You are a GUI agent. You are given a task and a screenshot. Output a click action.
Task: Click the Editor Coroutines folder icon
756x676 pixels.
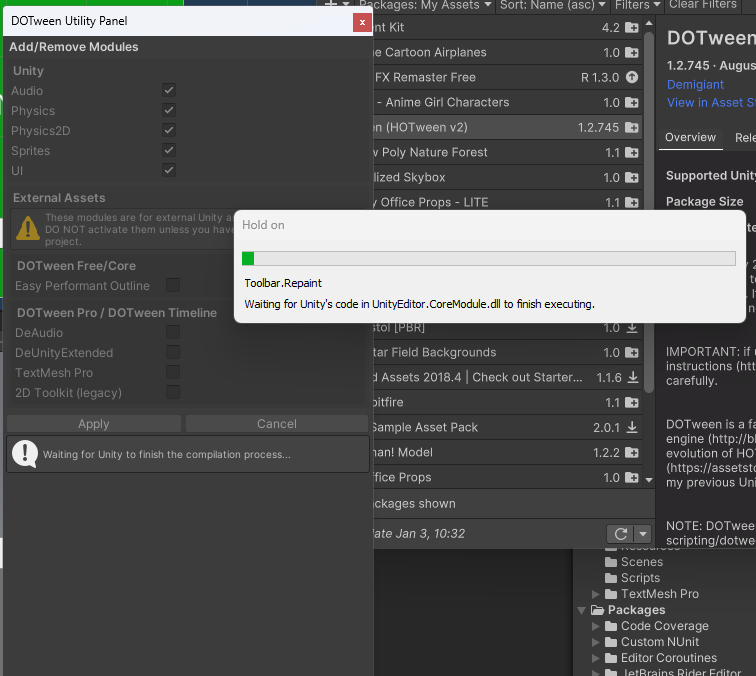point(611,658)
